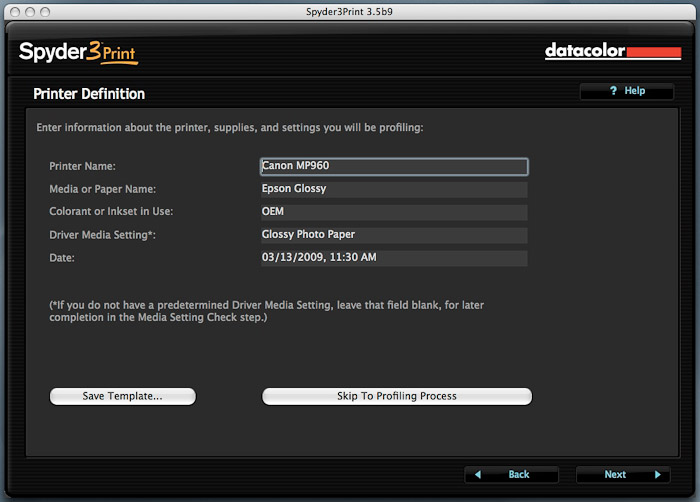Screen dimensions: 700x502
Task: Go to the Next step
Action: [621, 475]
